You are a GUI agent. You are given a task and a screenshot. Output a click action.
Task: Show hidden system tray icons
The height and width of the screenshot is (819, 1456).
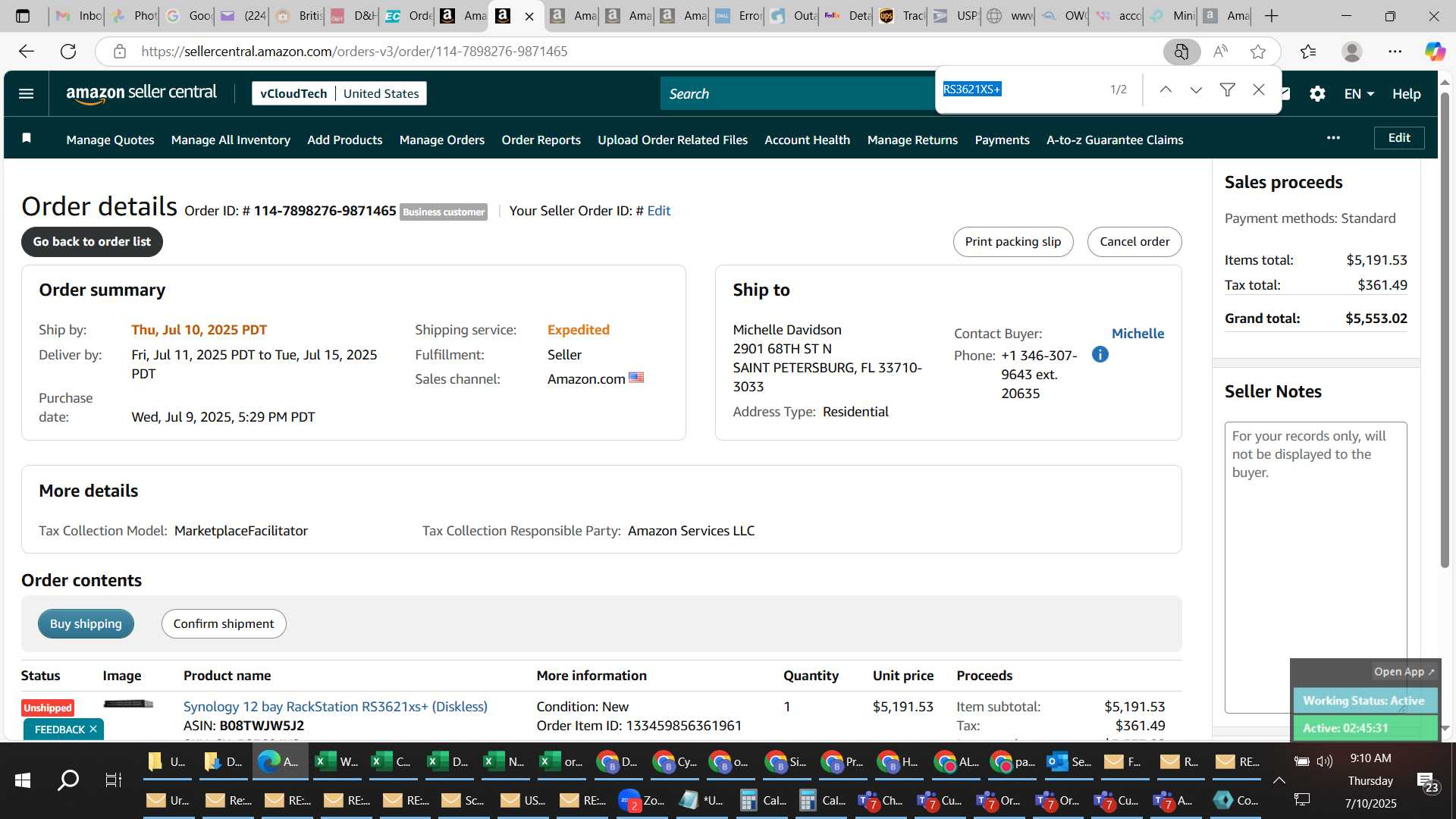tap(1279, 780)
